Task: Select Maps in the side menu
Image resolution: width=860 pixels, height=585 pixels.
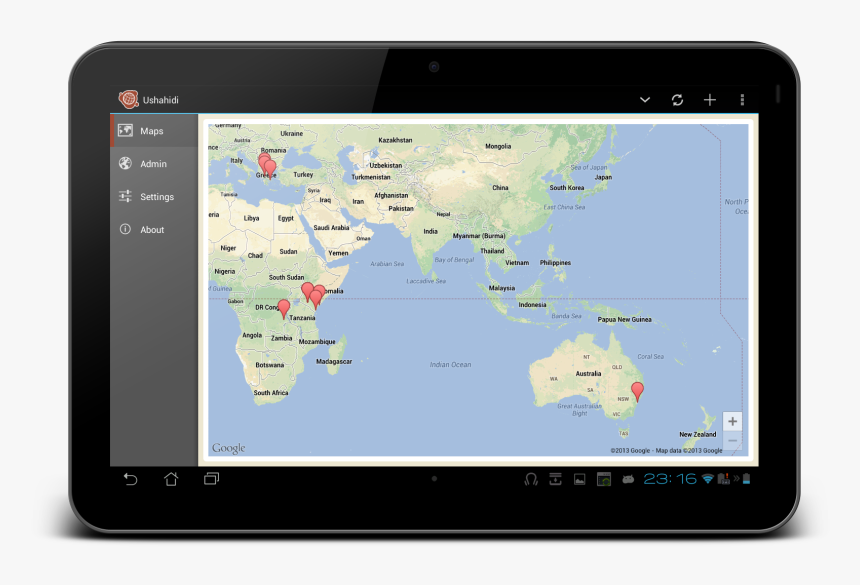Action: point(154,131)
